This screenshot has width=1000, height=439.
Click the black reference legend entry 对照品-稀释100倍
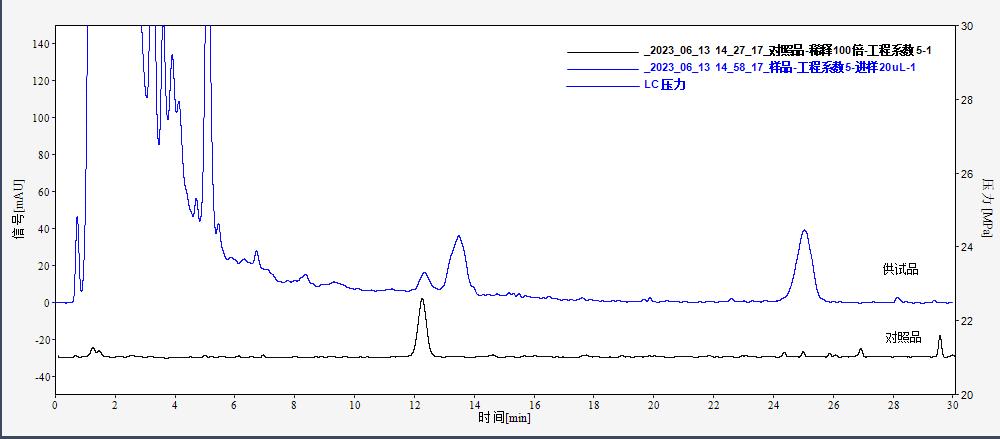click(789, 50)
